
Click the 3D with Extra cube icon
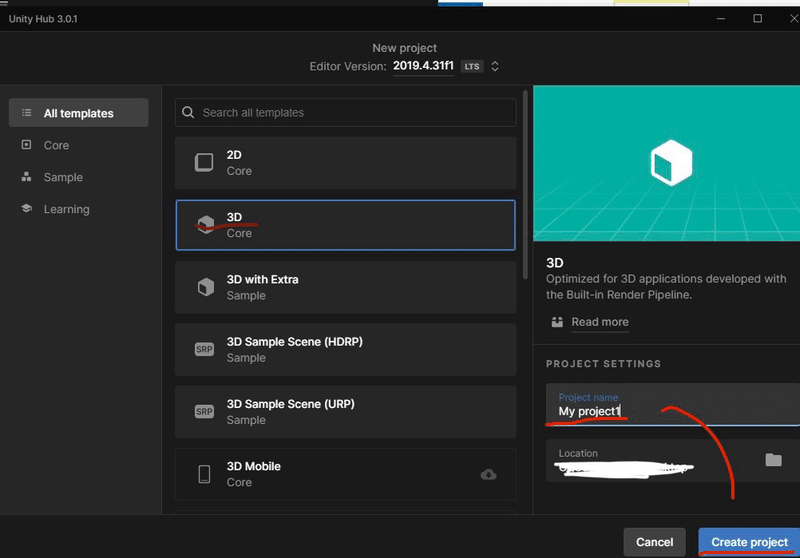click(x=206, y=287)
